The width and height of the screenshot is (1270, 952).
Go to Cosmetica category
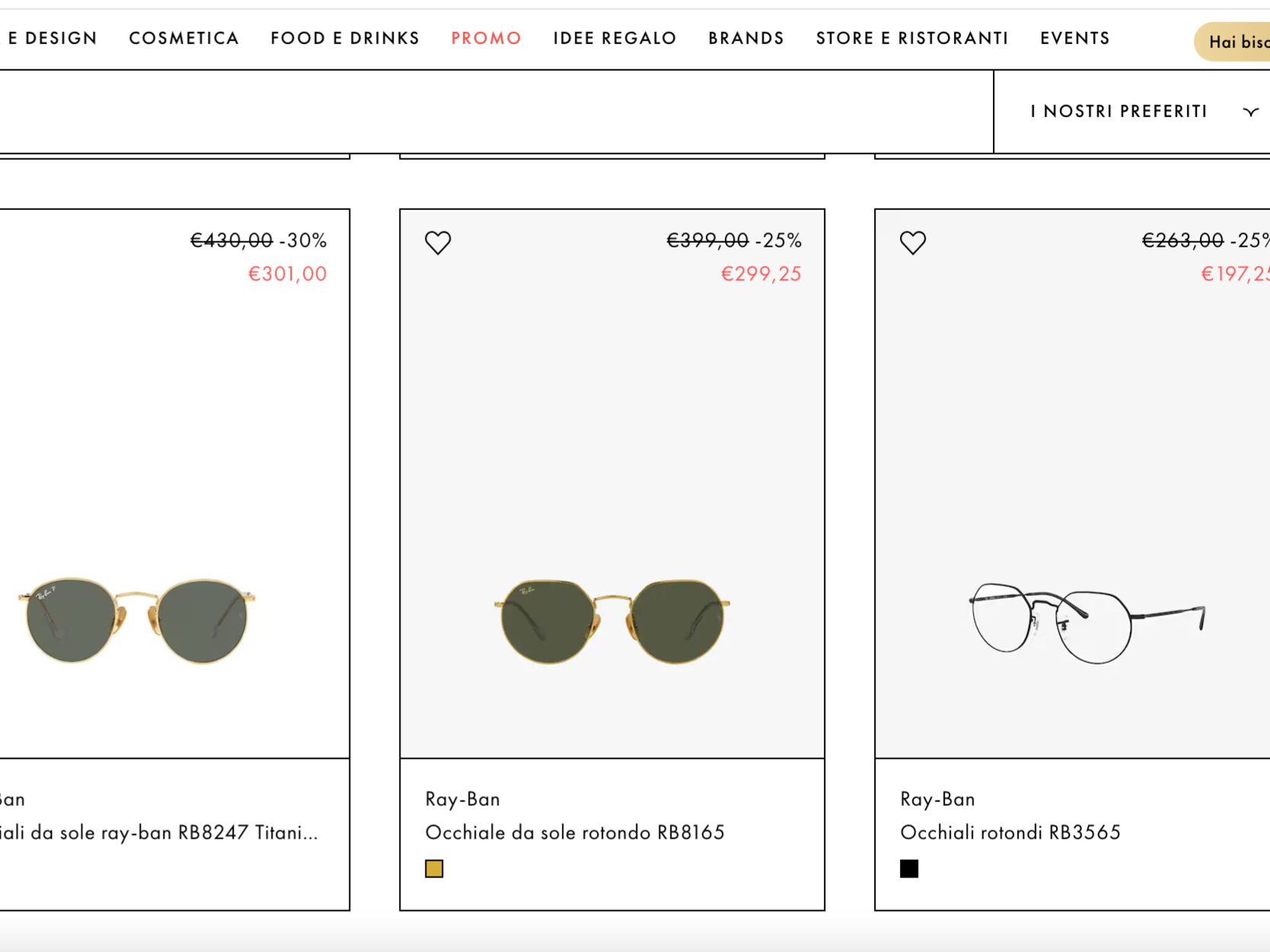[184, 38]
